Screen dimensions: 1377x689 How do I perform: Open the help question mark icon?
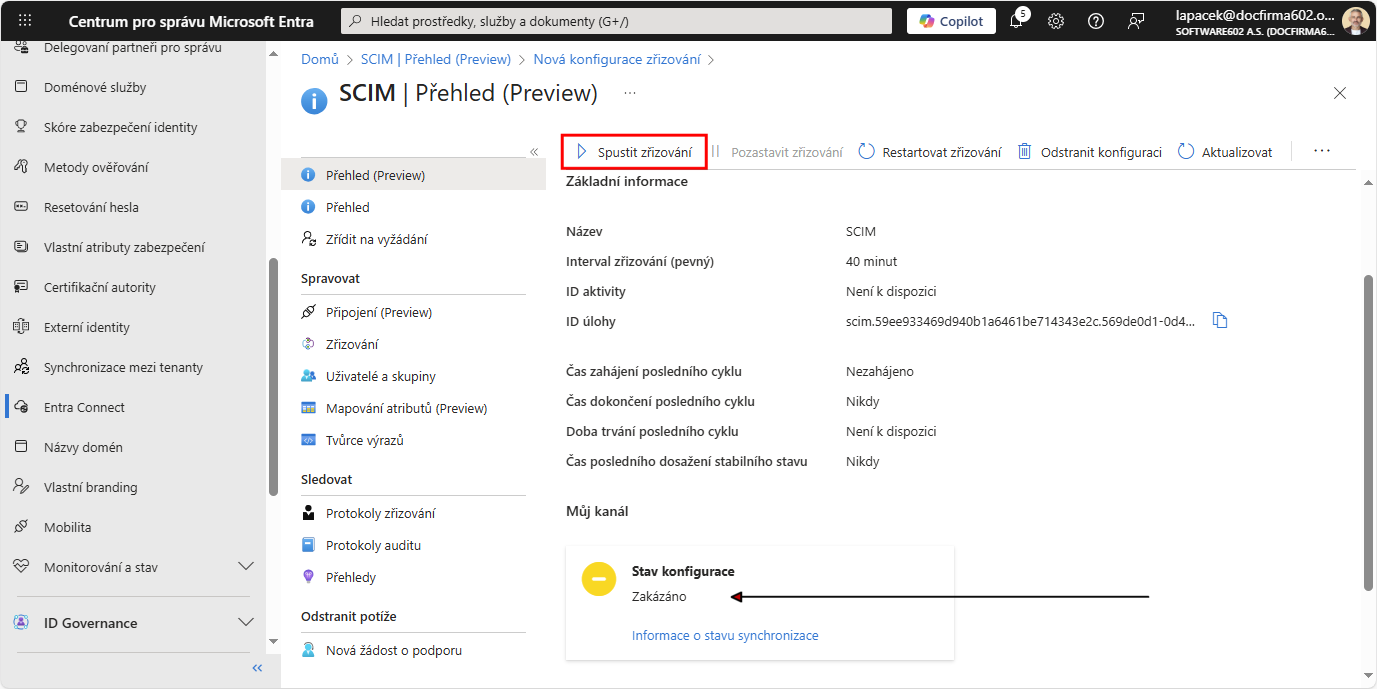[x=1096, y=21]
